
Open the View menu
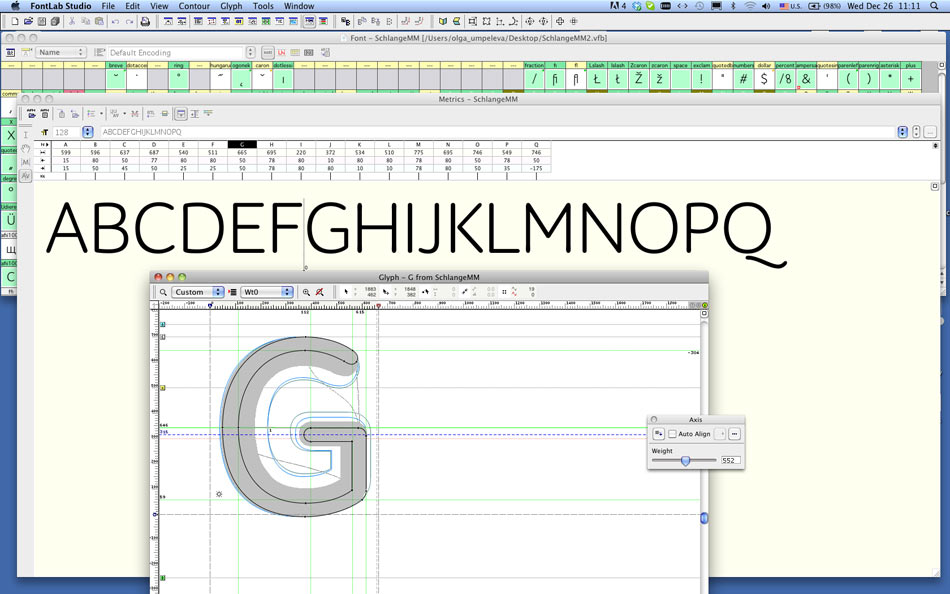pyautogui.click(x=159, y=6)
